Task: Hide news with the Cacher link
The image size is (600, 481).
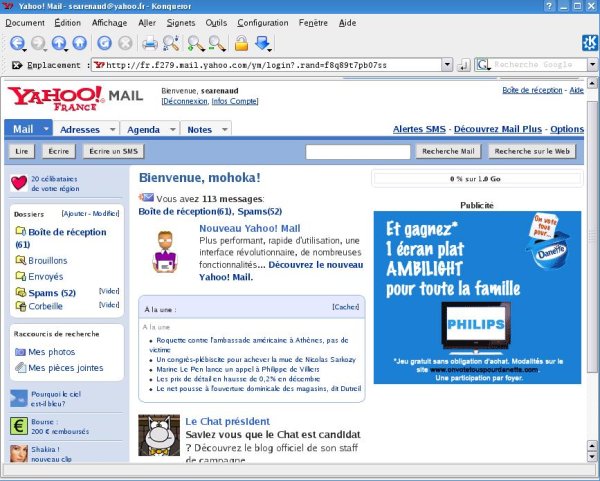Action: point(346,307)
